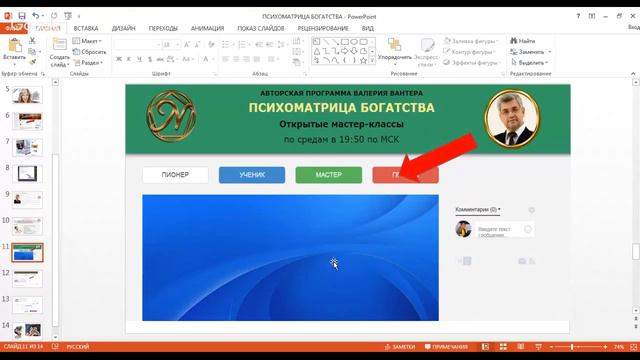
Task: Open the change case (Aa) dropdown
Action: pos(187,59)
